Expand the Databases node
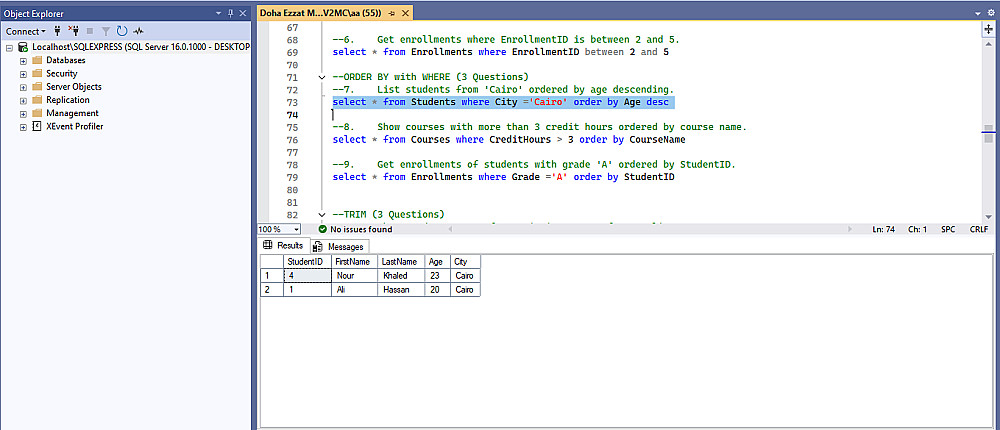Viewport: 1000px width, 430px height. (23, 60)
